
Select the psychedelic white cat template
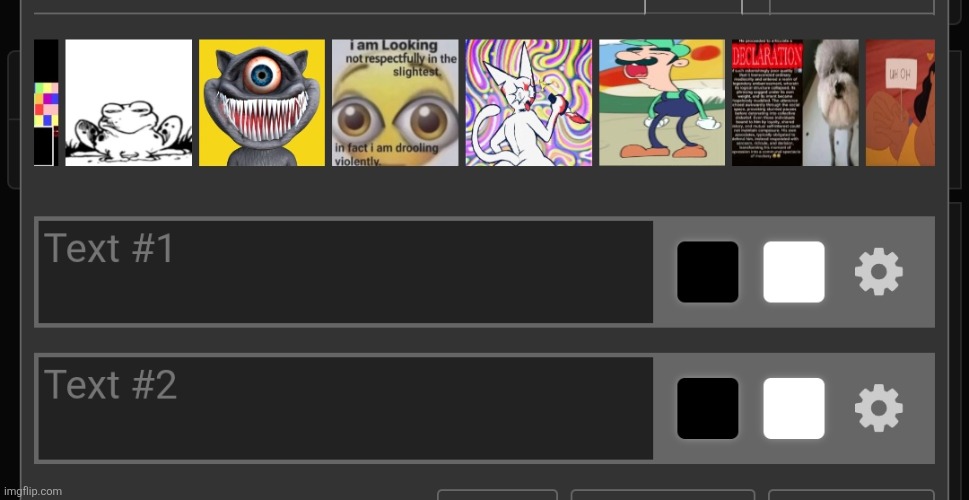[x=529, y=103]
